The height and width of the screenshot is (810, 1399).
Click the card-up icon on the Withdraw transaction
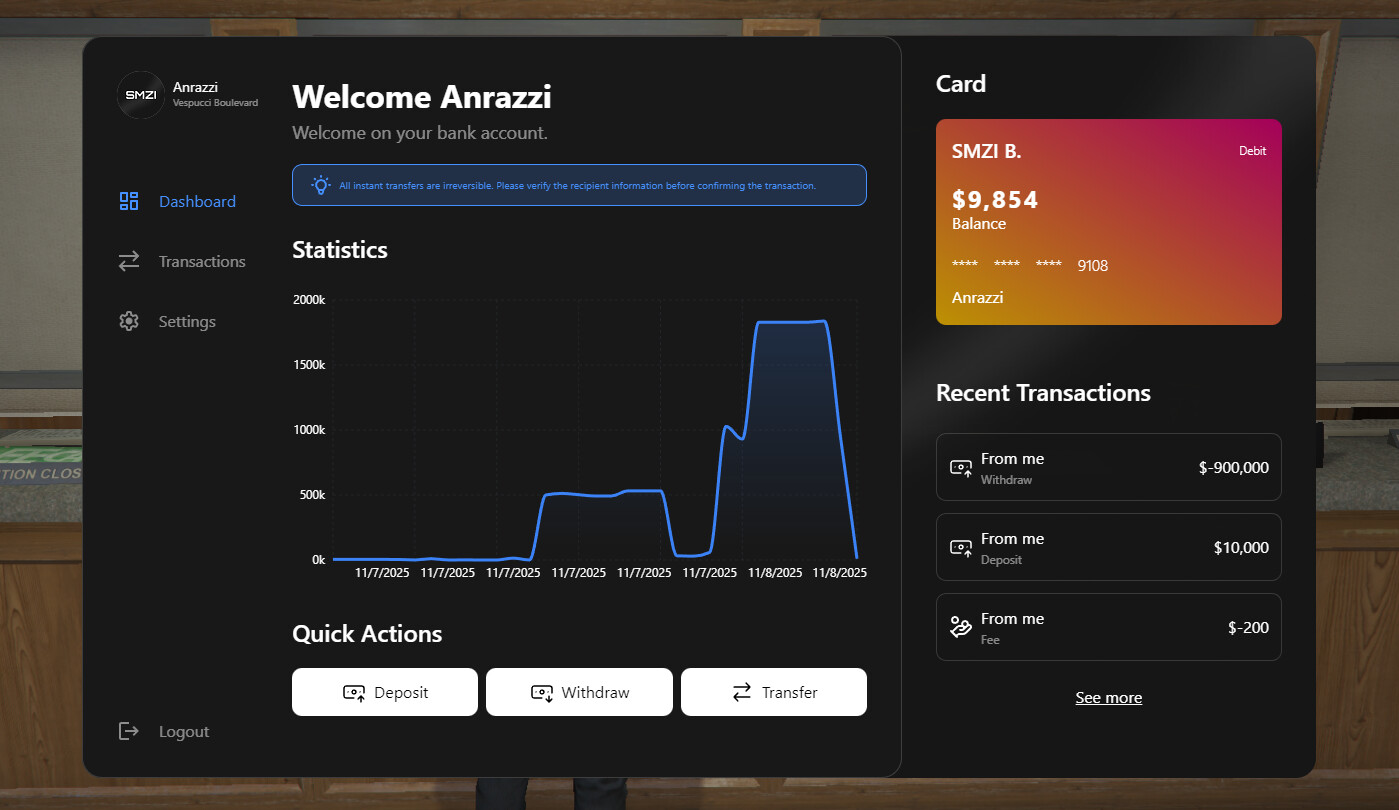(960, 467)
